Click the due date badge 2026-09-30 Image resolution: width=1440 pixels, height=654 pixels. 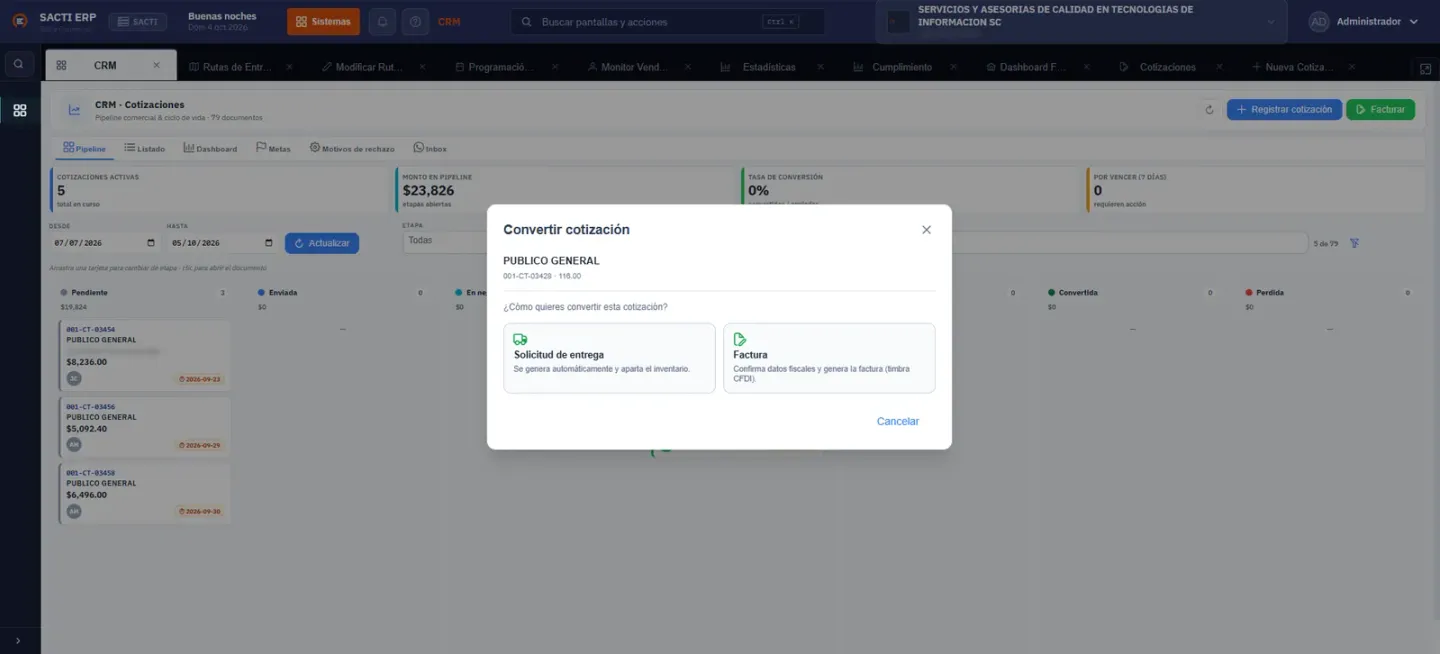pos(200,511)
